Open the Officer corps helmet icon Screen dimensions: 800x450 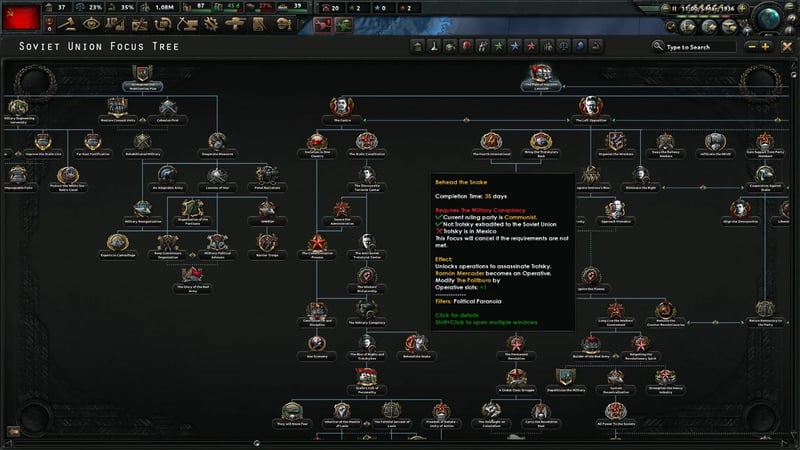tap(283, 24)
